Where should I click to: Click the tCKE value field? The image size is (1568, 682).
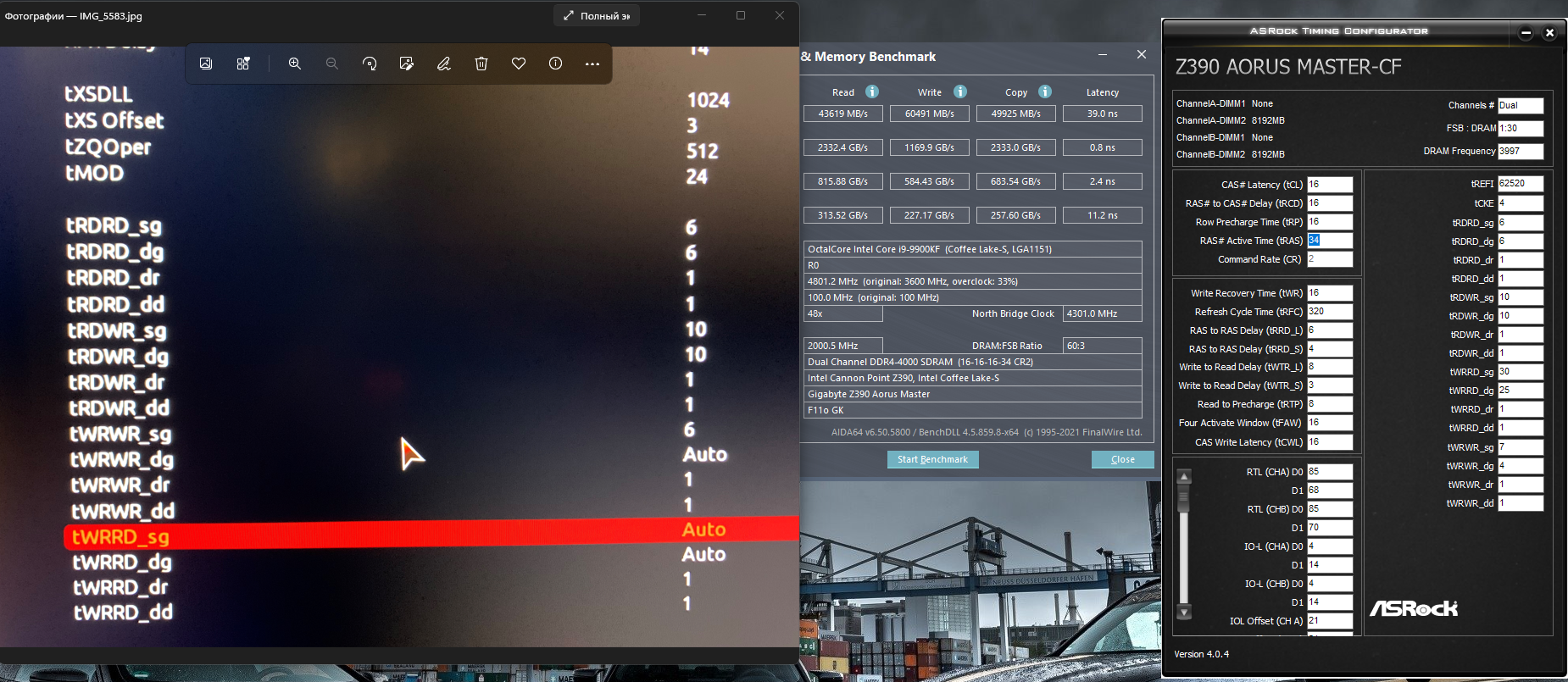(x=1521, y=203)
